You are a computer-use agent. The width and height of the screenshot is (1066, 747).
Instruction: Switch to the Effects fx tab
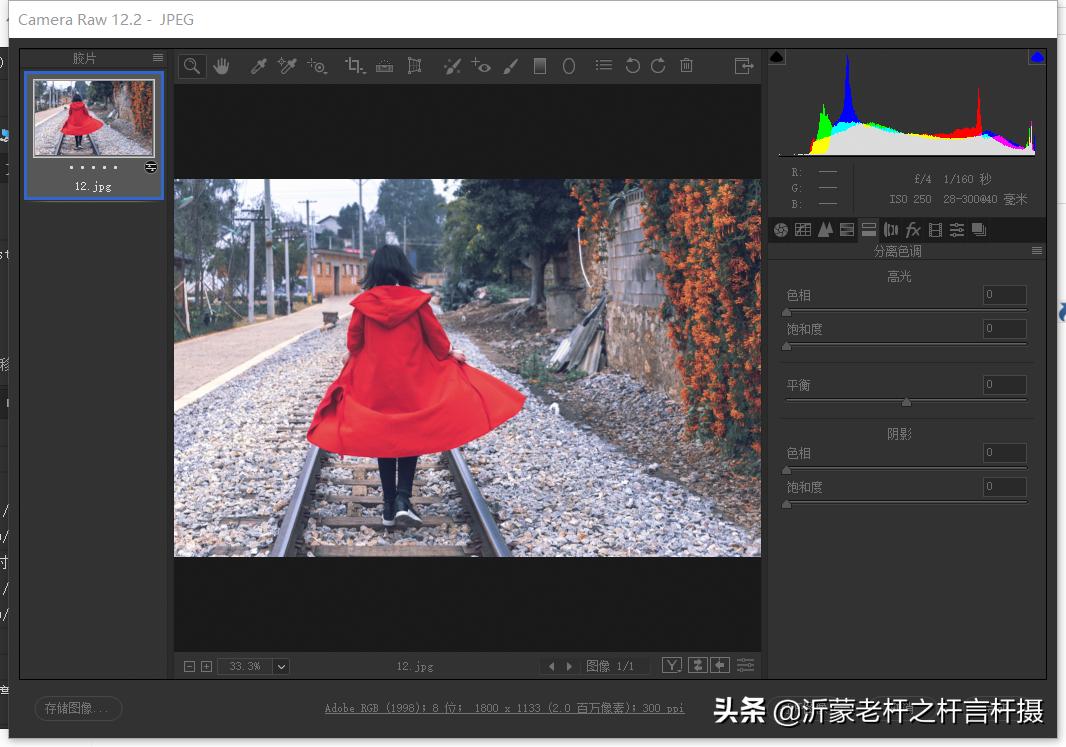(913, 230)
